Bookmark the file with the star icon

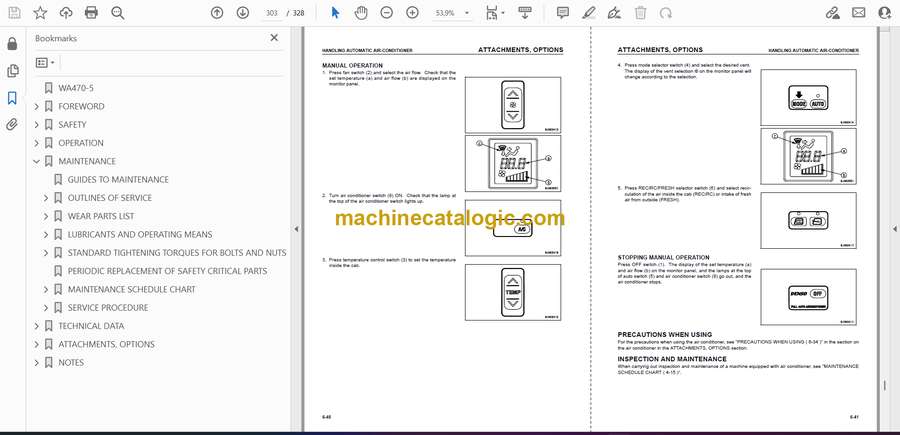(40, 13)
